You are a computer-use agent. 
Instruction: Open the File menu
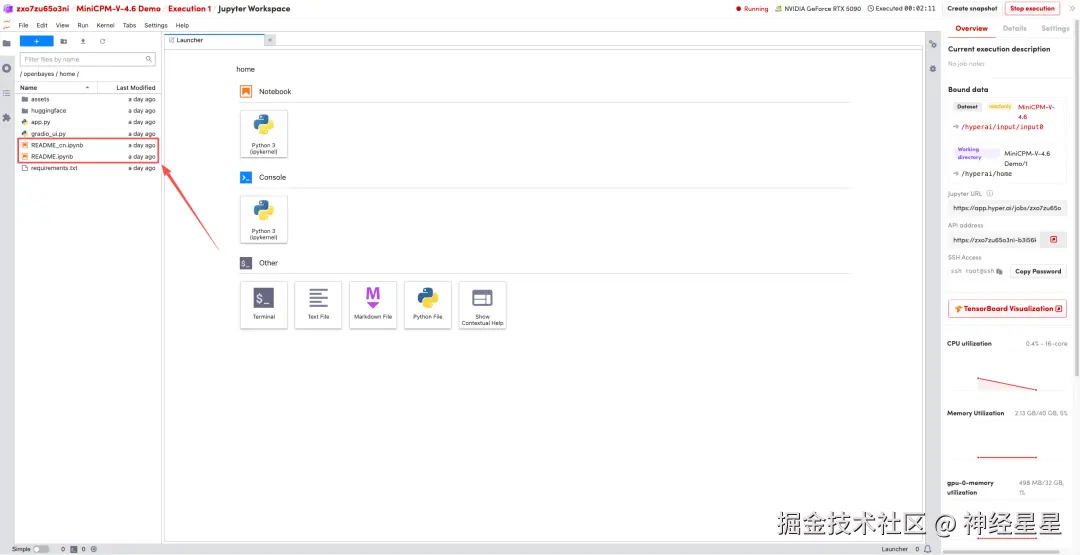pos(23,25)
